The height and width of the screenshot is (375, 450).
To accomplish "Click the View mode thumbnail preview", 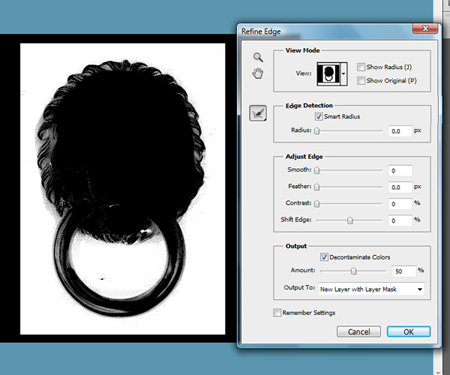I will coord(328,74).
